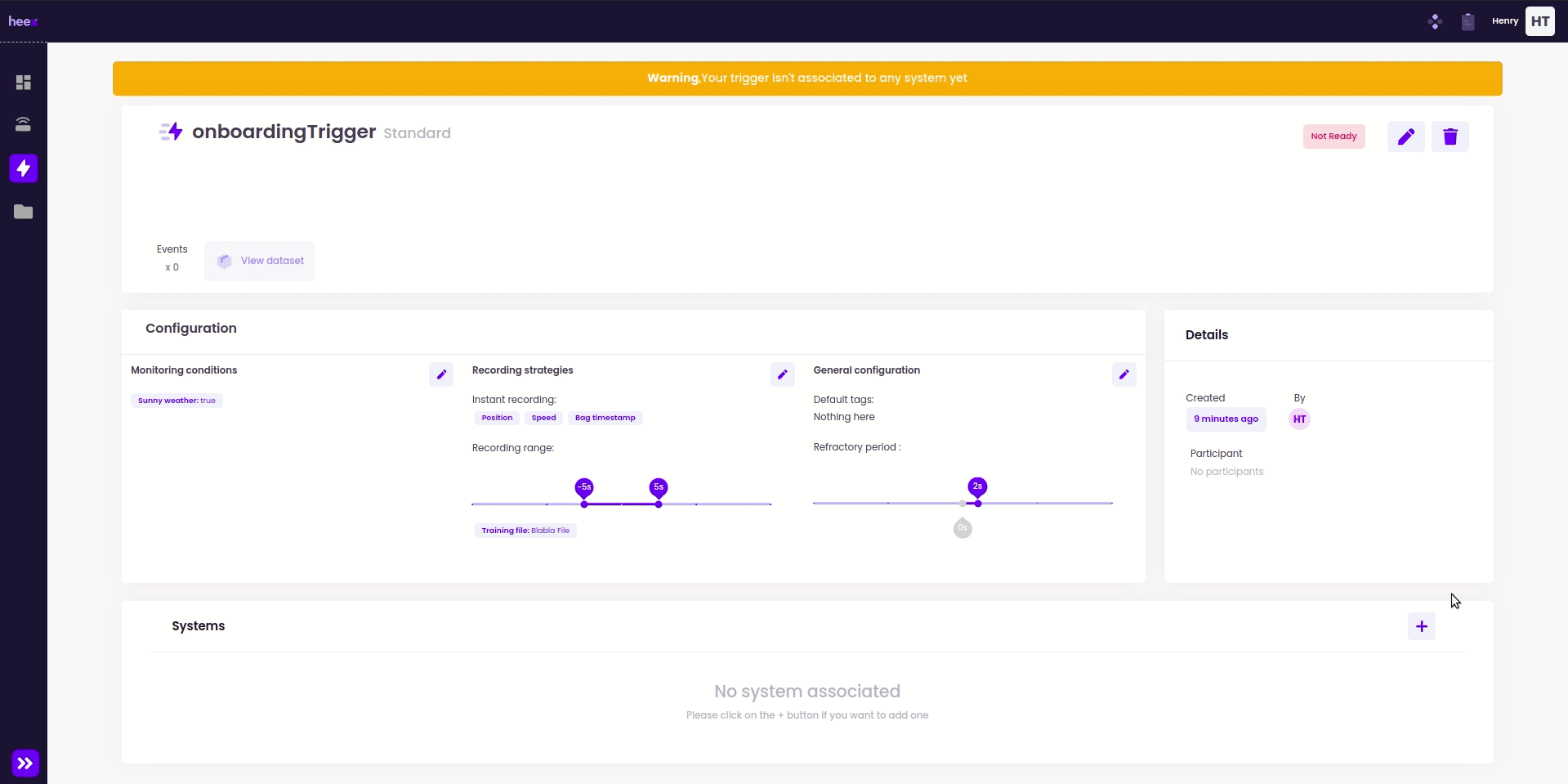This screenshot has width=1568, height=784.
Task: Open the HT user avatar menu
Action: pyautogui.click(x=1540, y=21)
